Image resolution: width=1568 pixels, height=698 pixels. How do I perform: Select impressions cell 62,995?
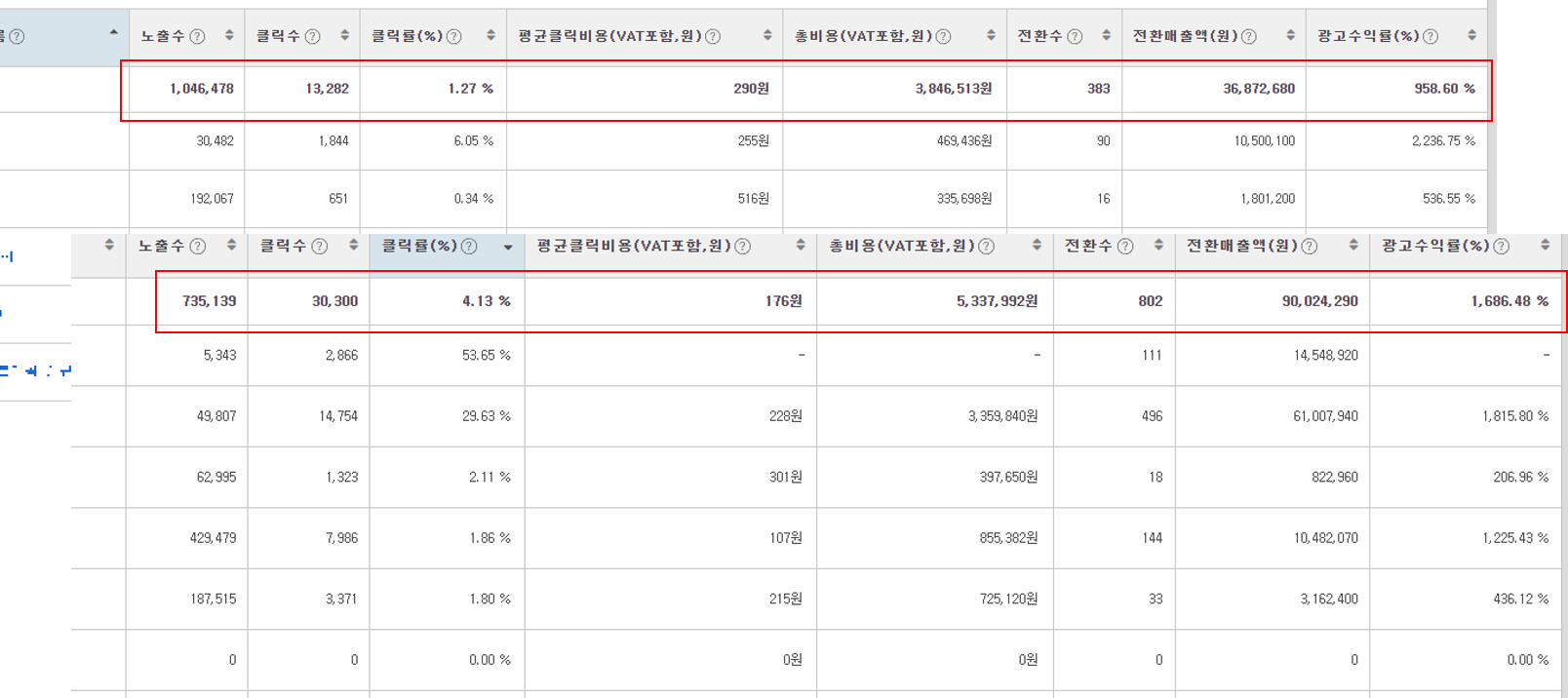tap(216, 478)
